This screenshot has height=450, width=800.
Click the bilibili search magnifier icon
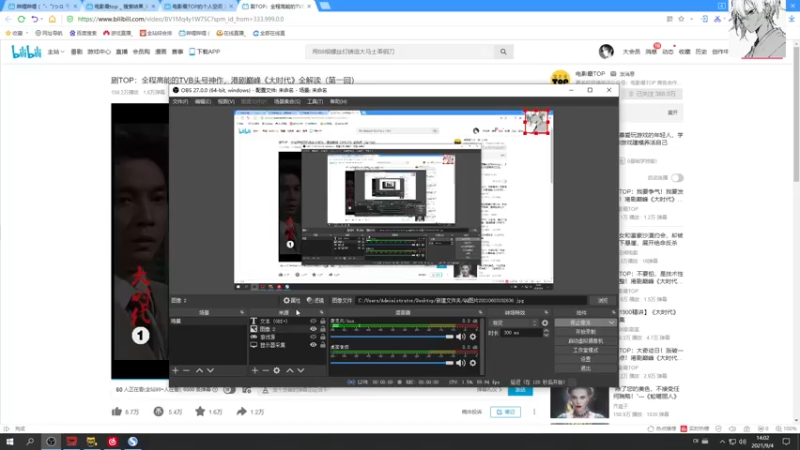coord(503,52)
